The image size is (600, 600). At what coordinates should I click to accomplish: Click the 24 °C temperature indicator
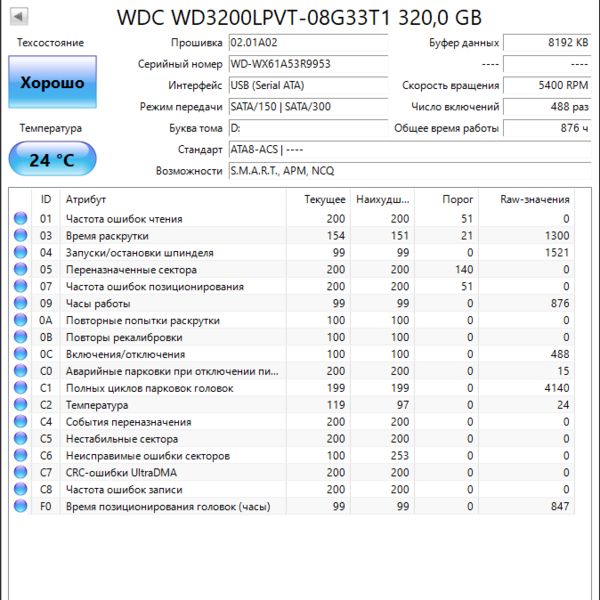pos(52,159)
